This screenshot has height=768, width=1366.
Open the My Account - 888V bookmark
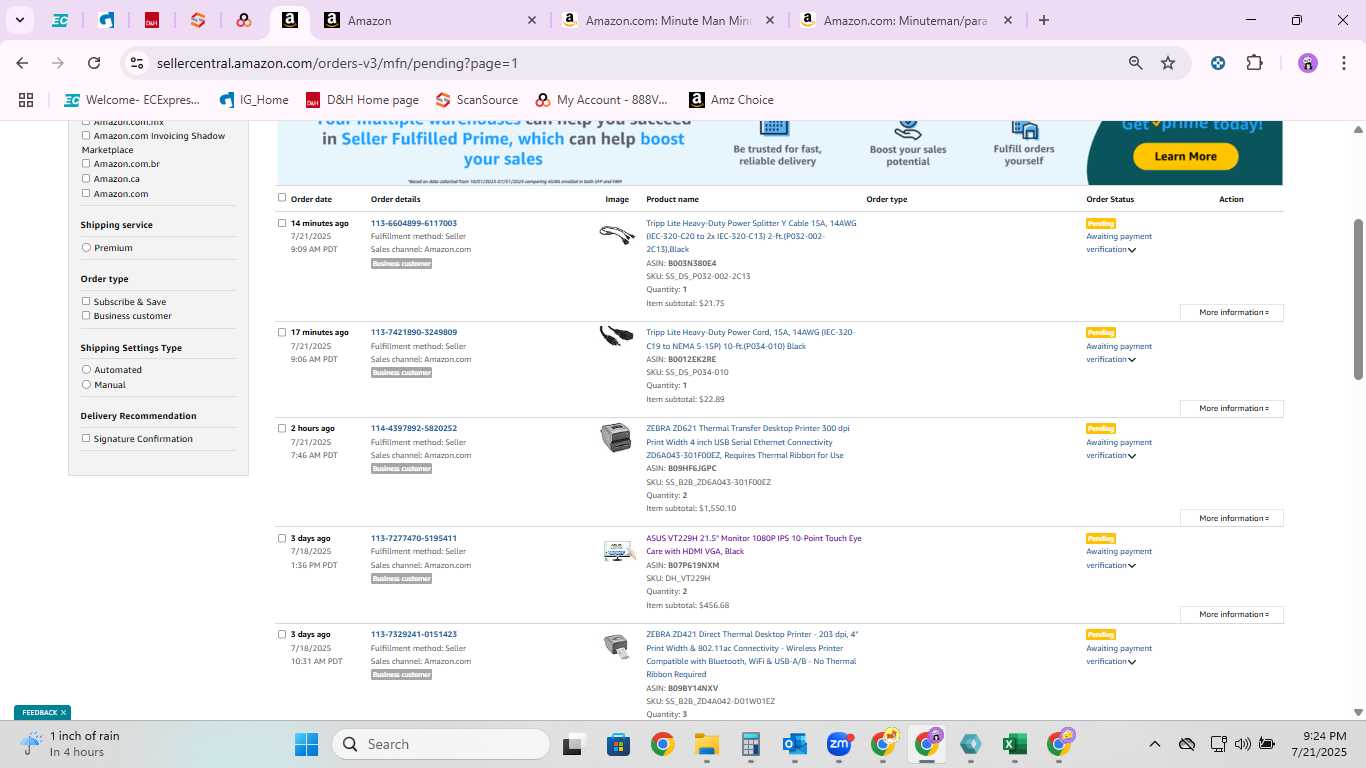[601, 100]
